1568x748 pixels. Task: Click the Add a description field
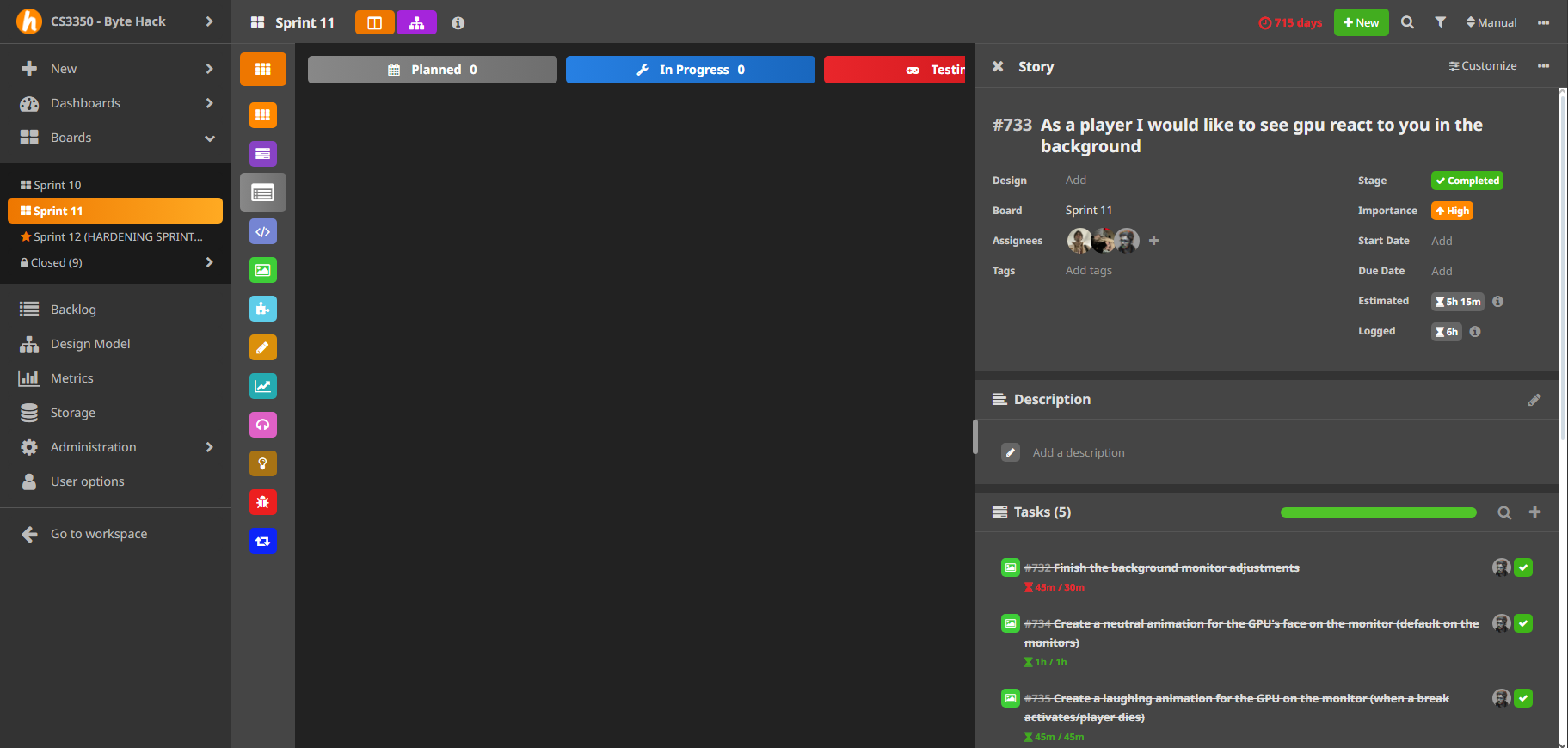coord(1078,453)
